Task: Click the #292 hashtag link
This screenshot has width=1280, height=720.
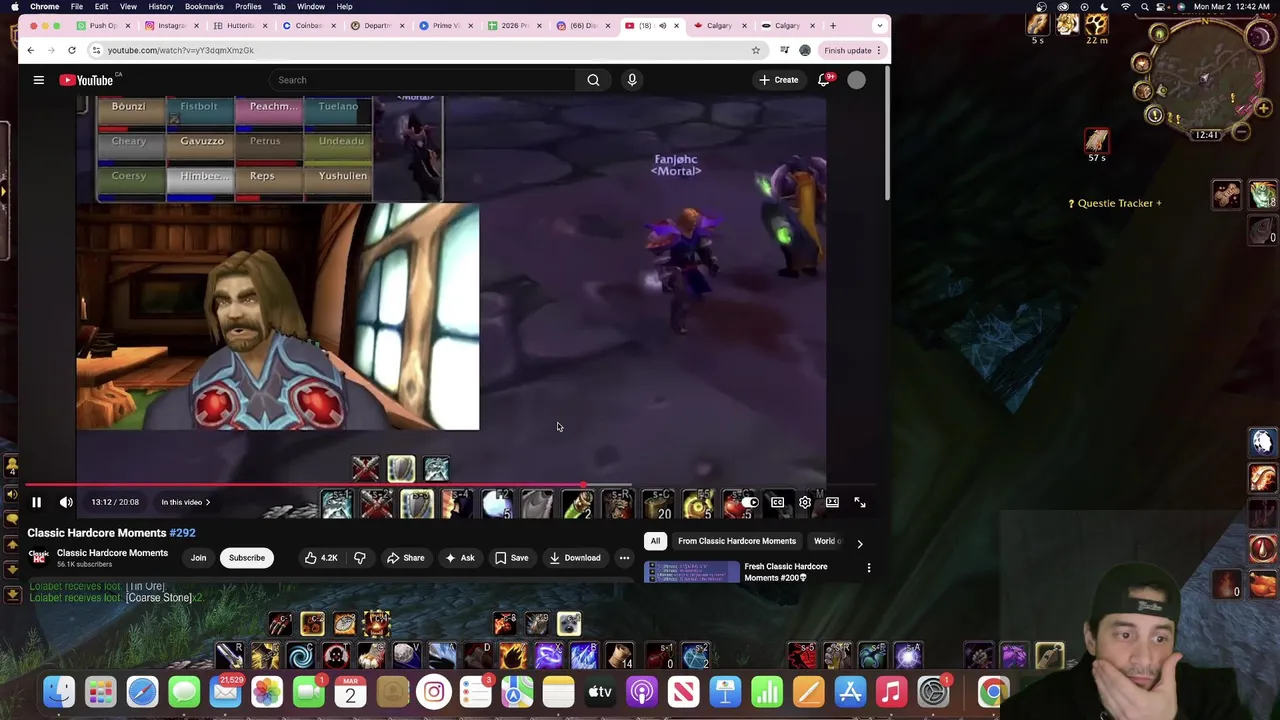Action: (182, 533)
